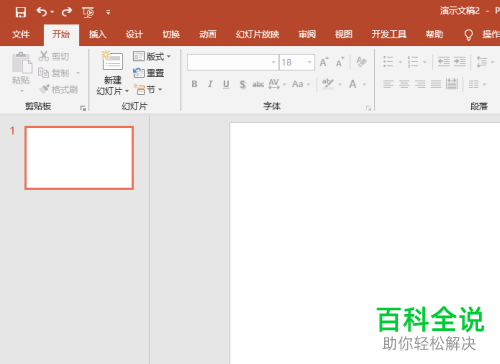Toggle Center alignment for paragraph
The height and width of the screenshot is (364, 500).
pyautogui.click(x=404, y=84)
